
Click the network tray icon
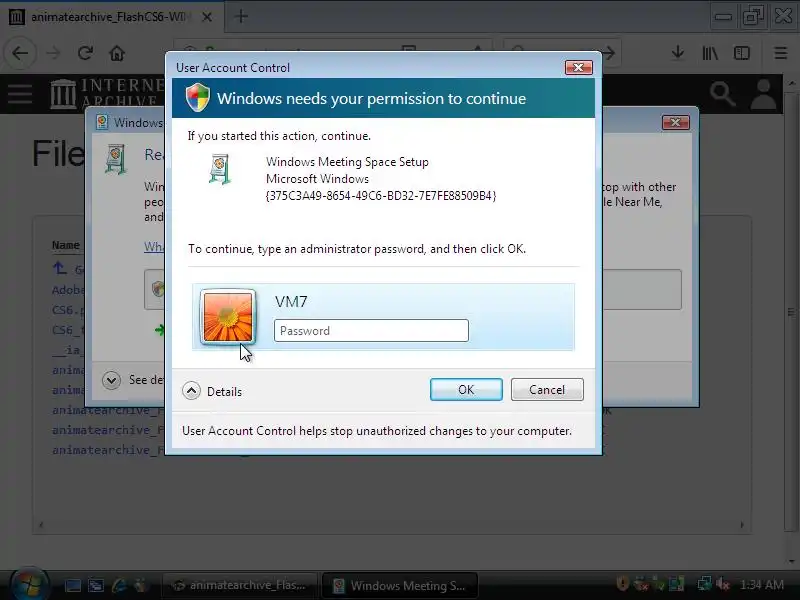705,584
